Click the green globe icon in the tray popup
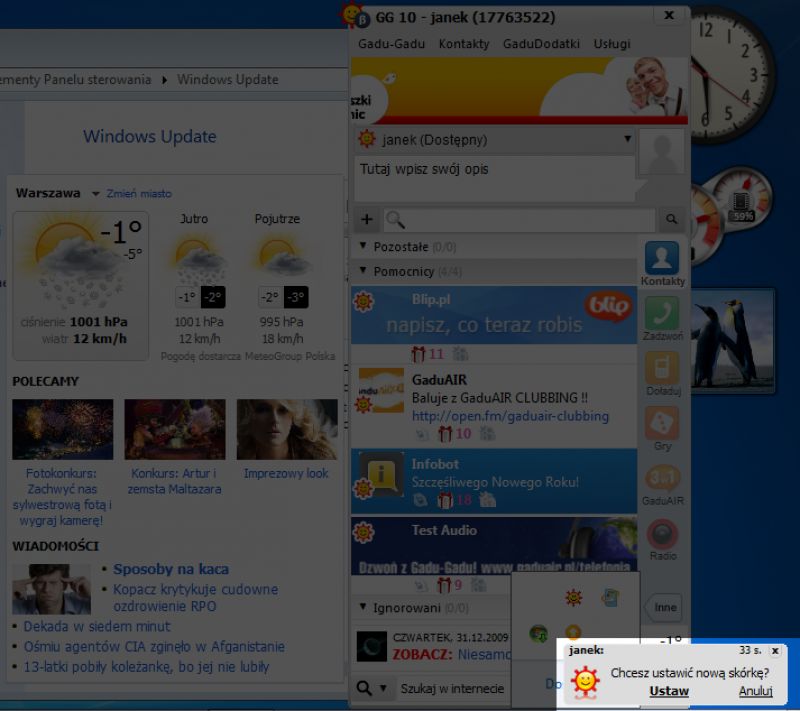 point(538,634)
